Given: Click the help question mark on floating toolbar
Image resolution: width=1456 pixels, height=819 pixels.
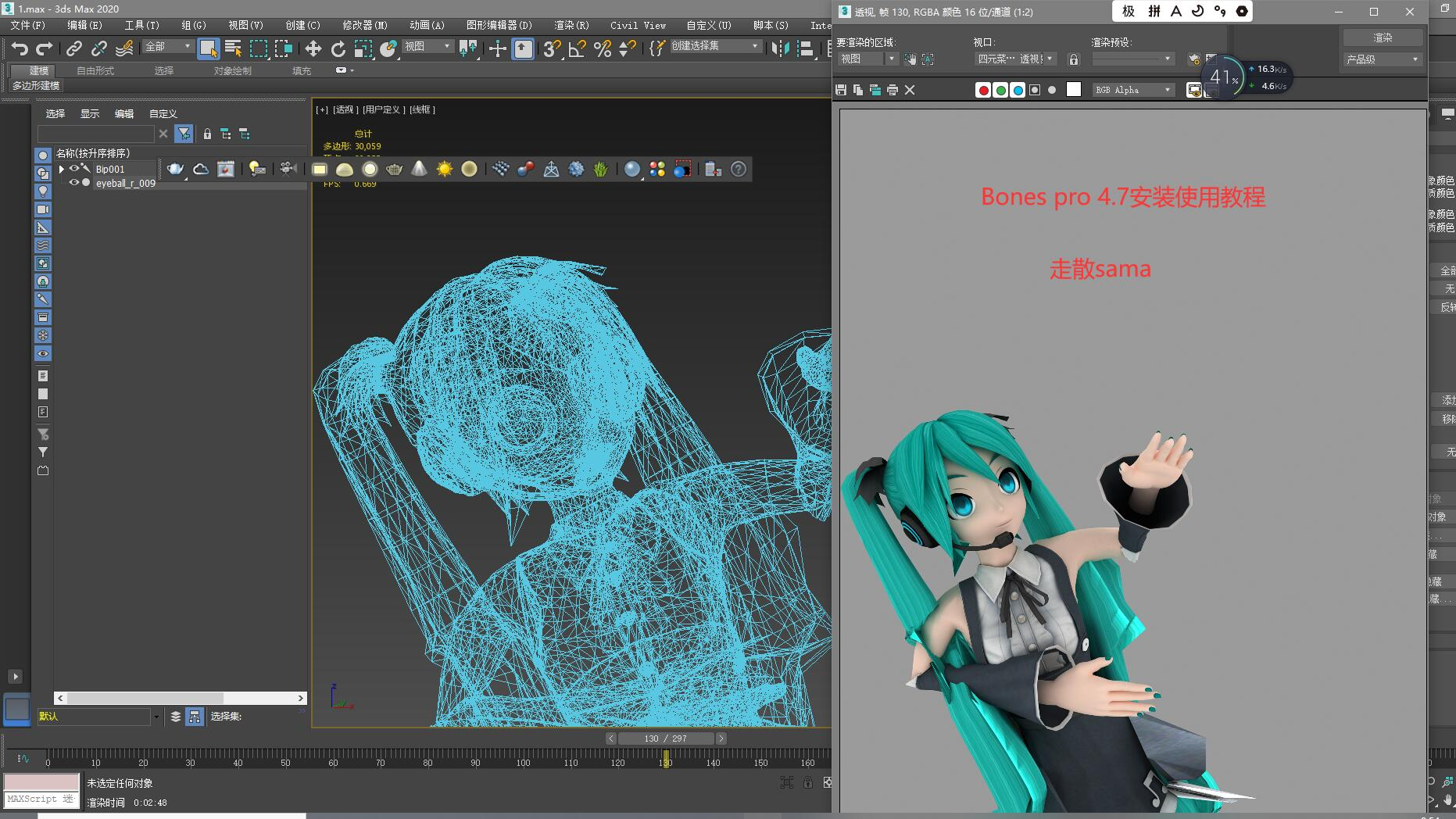Looking at the screenshot, I should [739, 169].
